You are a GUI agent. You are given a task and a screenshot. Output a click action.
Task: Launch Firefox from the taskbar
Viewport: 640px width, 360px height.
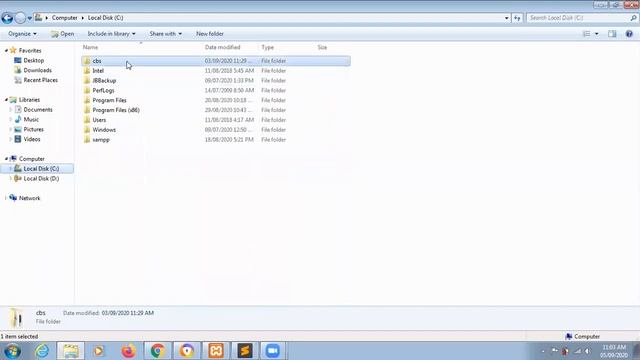coord(128,351)
